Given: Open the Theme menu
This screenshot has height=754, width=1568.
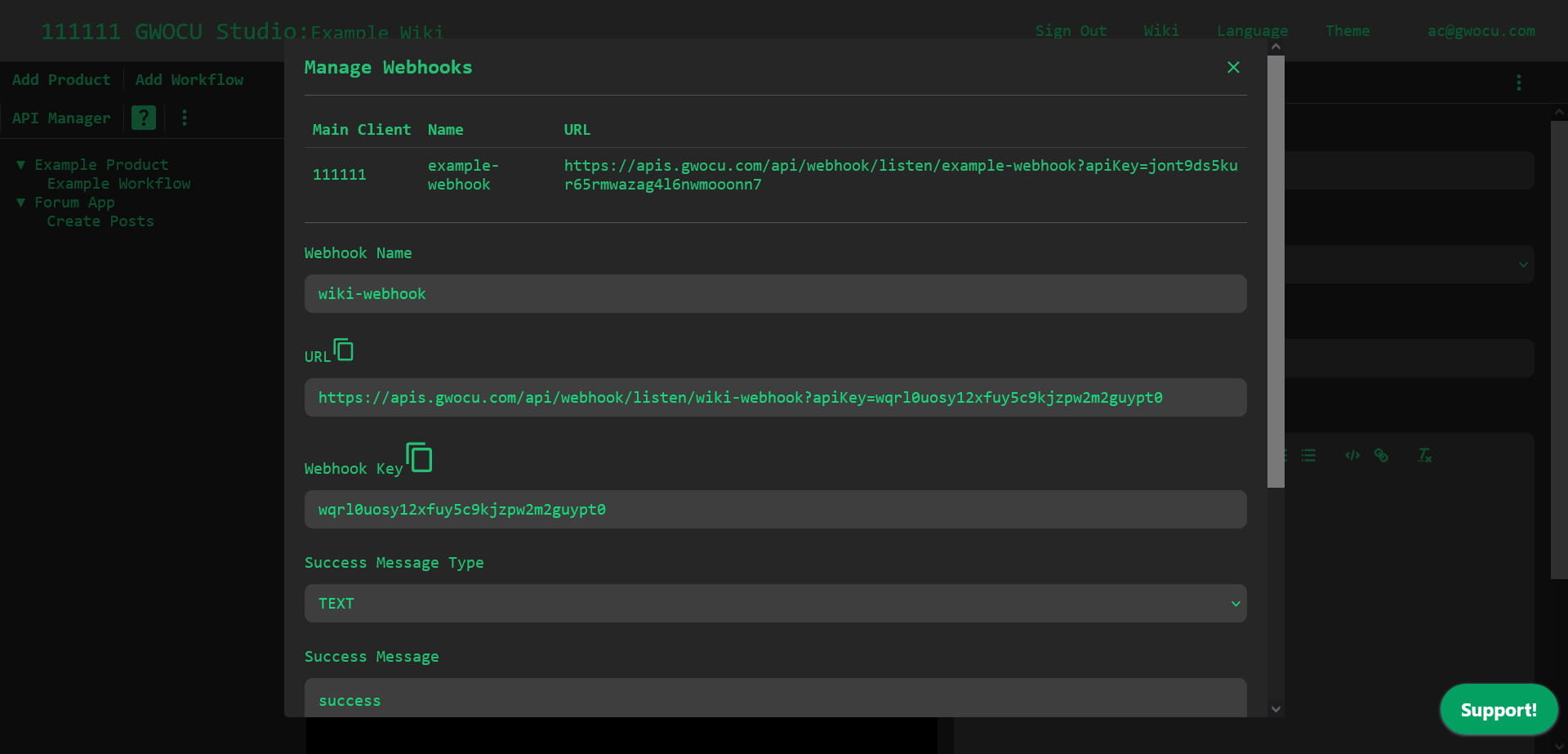Looking at the screenshot, I should coord(1347,31).
